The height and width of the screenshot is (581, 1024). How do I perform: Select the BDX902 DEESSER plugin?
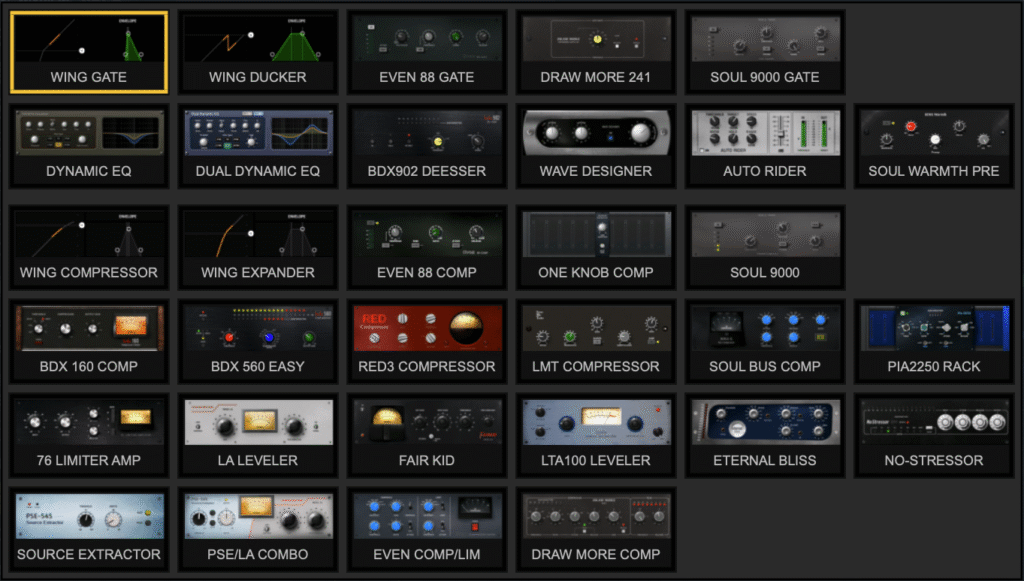pos(427,147)
